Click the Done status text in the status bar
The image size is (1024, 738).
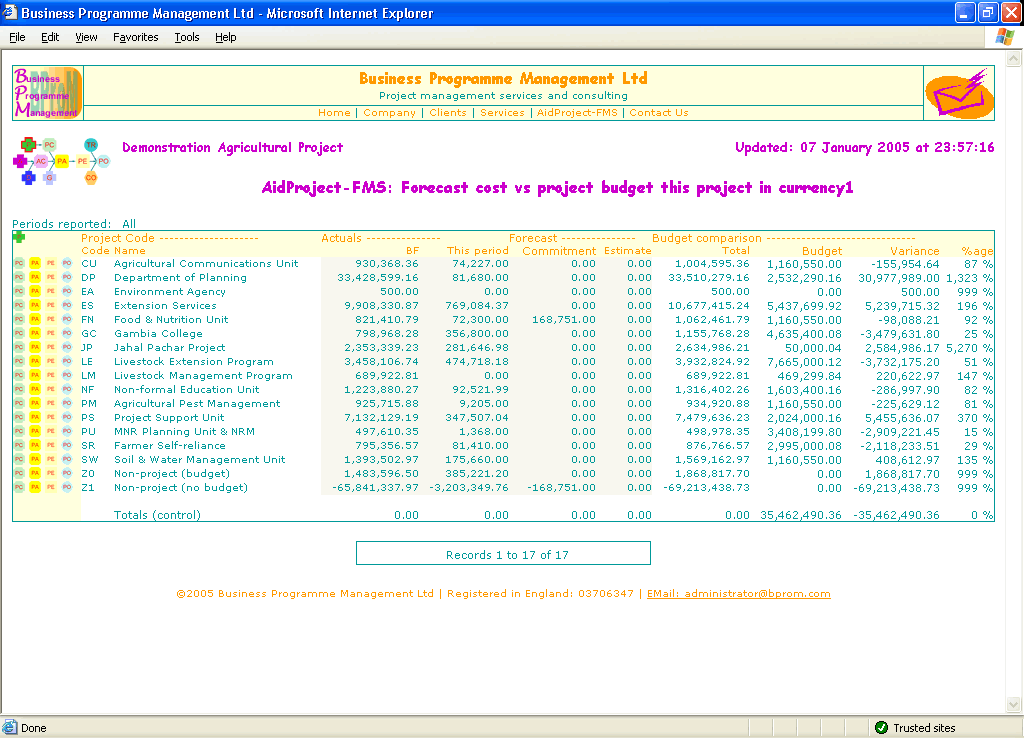coord(34,728)
